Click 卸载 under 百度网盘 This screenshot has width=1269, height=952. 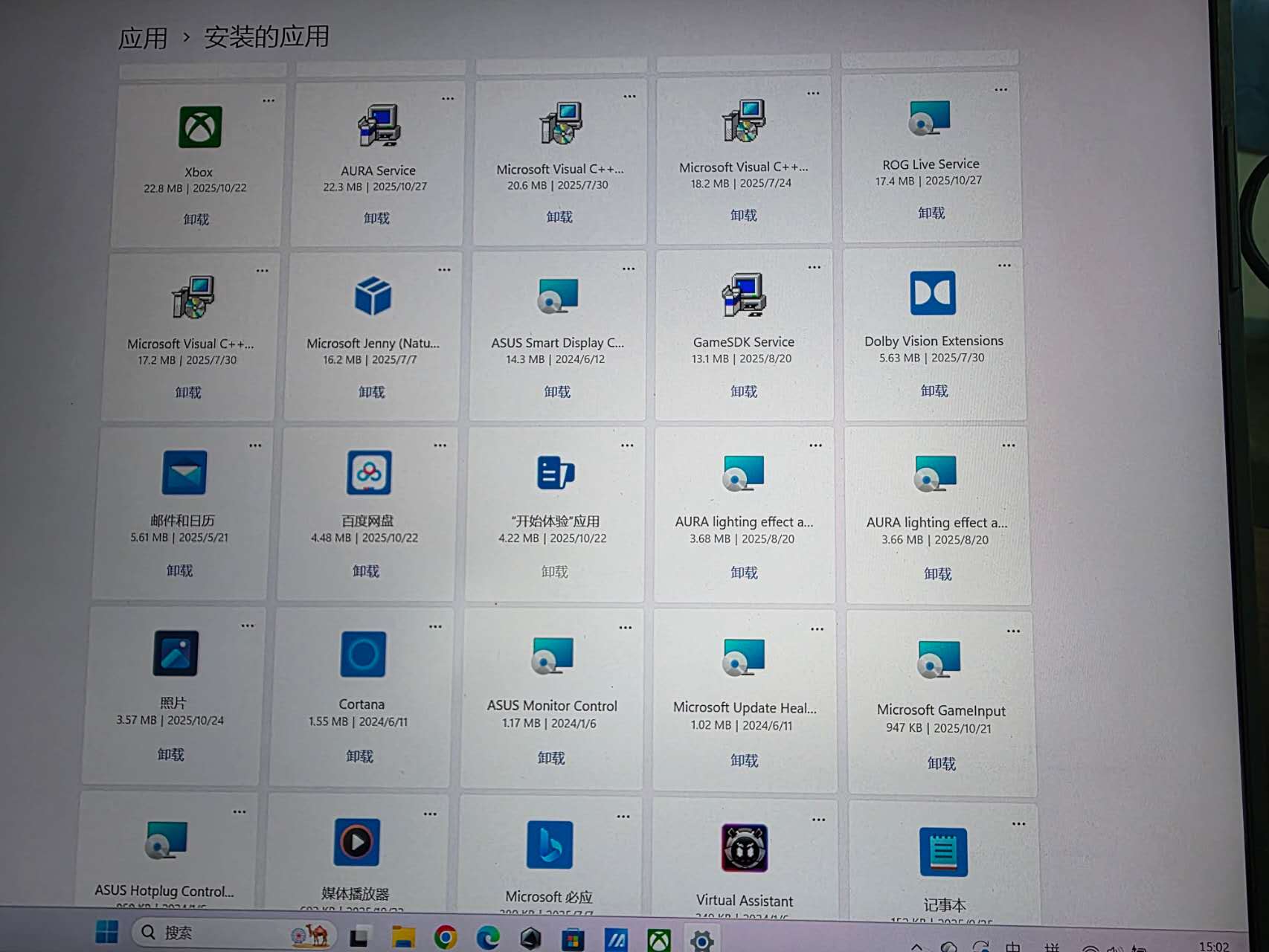pos(366,571)
